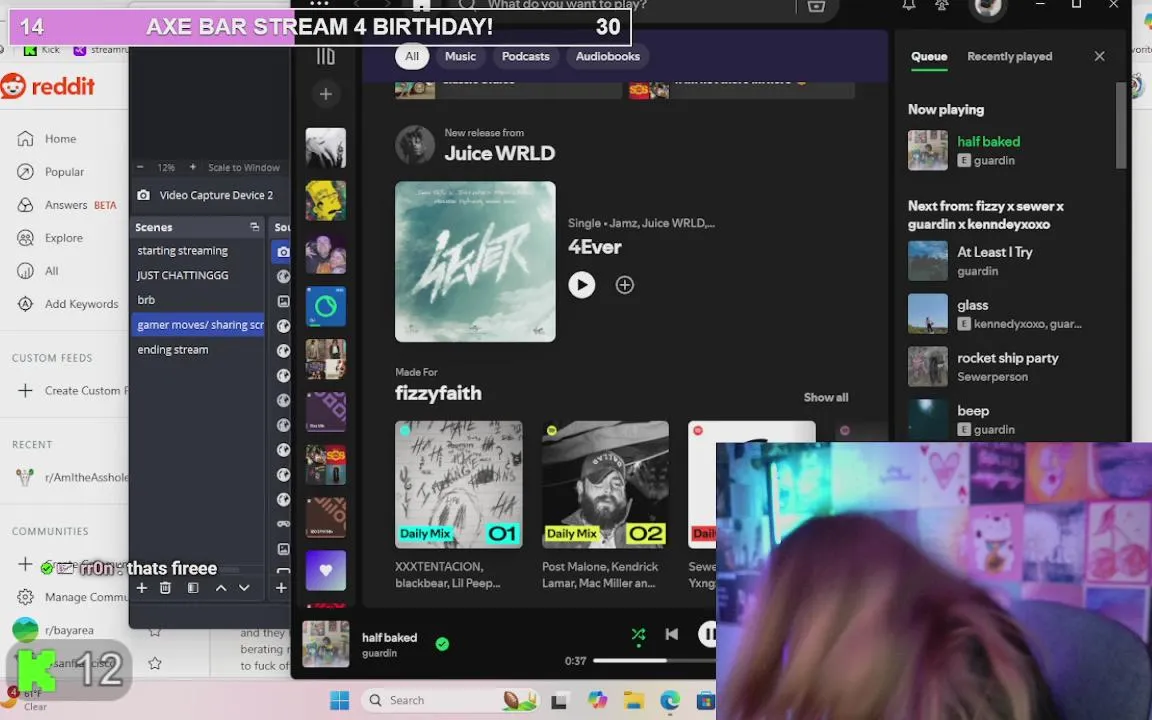Add a new scene in OBS
Image resolution: width=1152 pixels, height=720 pixels.
tap(142, 588)
